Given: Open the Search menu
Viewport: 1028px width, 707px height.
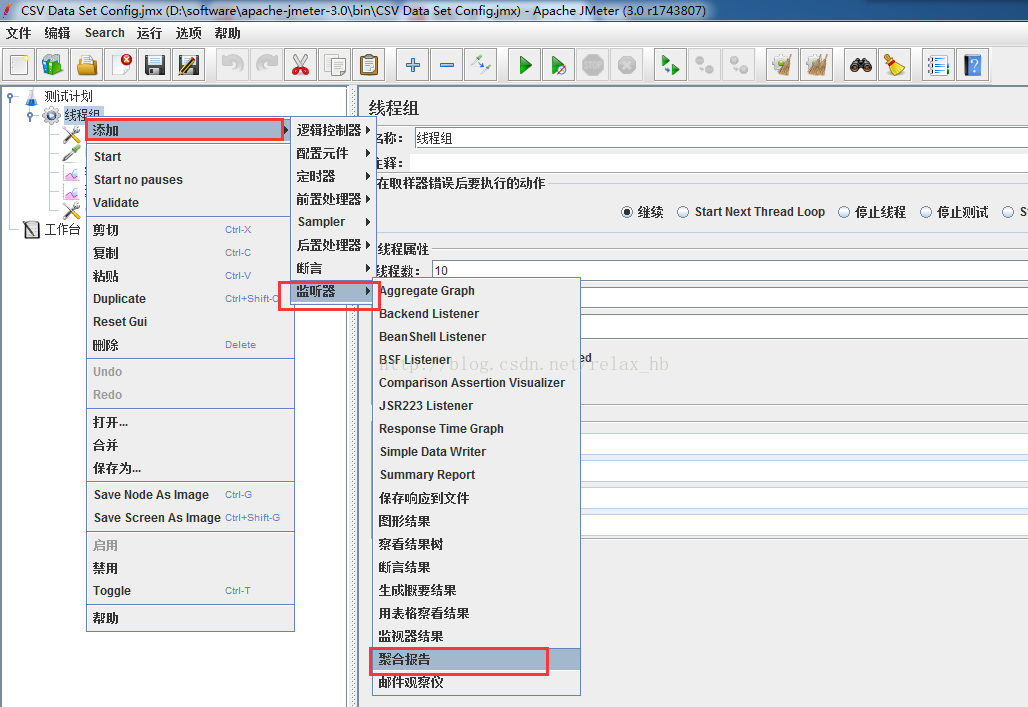Looking at the screenshot, I should (x=104, y=33).
